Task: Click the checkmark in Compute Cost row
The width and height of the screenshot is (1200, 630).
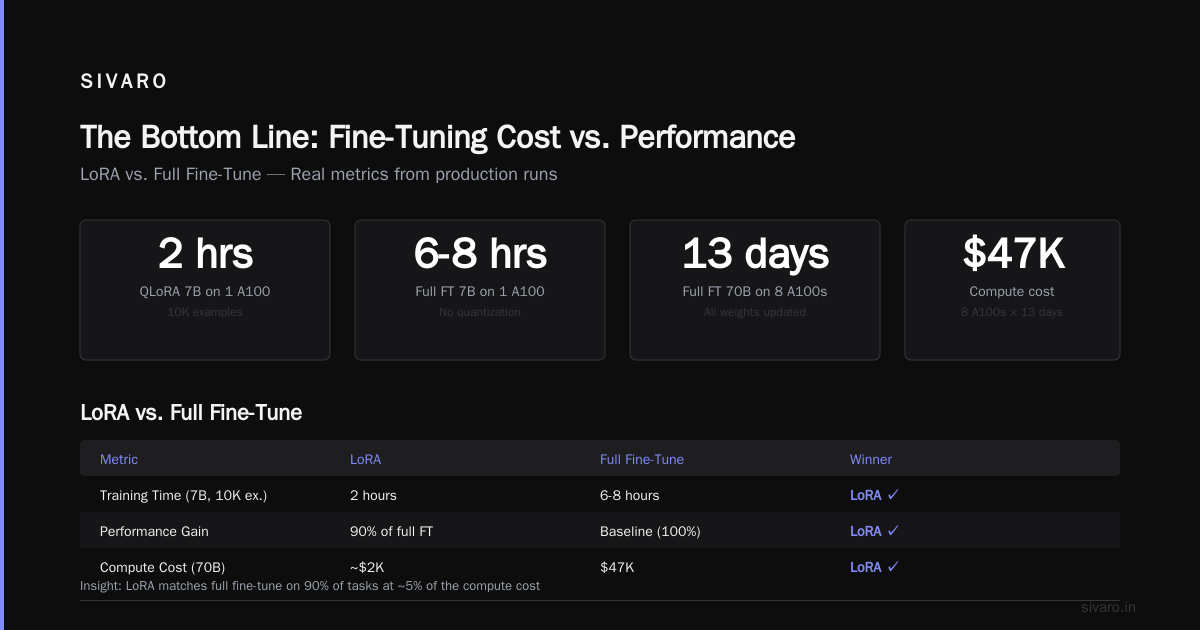Action: tap(893, 567)
